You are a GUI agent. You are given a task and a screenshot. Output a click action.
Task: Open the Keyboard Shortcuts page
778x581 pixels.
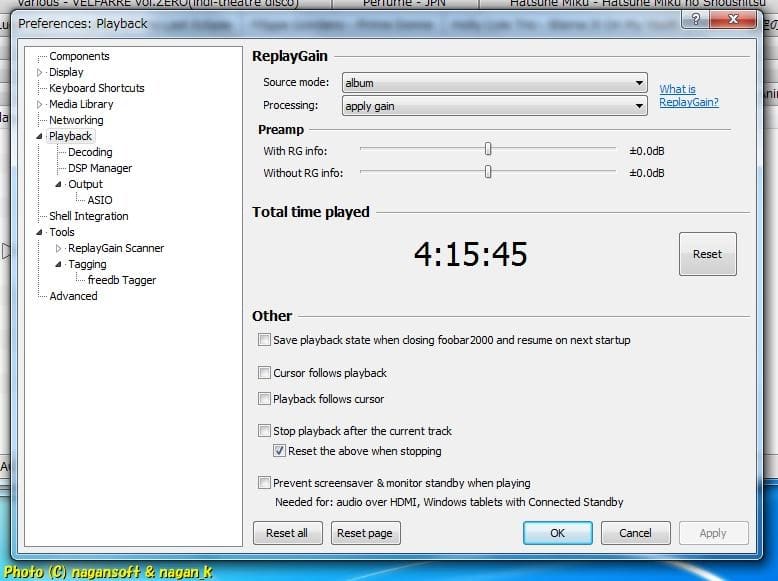[x=96, y=89]
